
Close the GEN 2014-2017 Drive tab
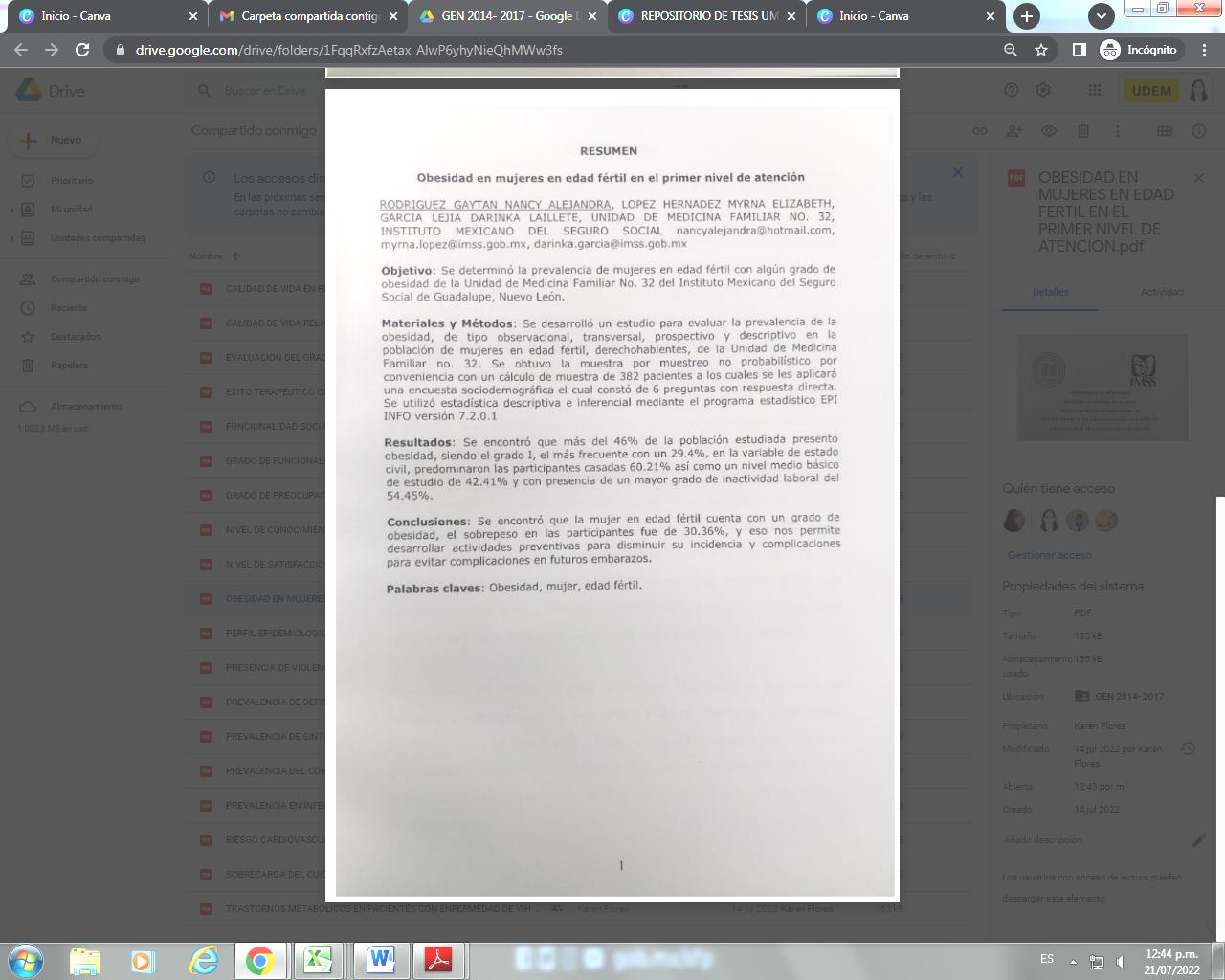(592, 16)
